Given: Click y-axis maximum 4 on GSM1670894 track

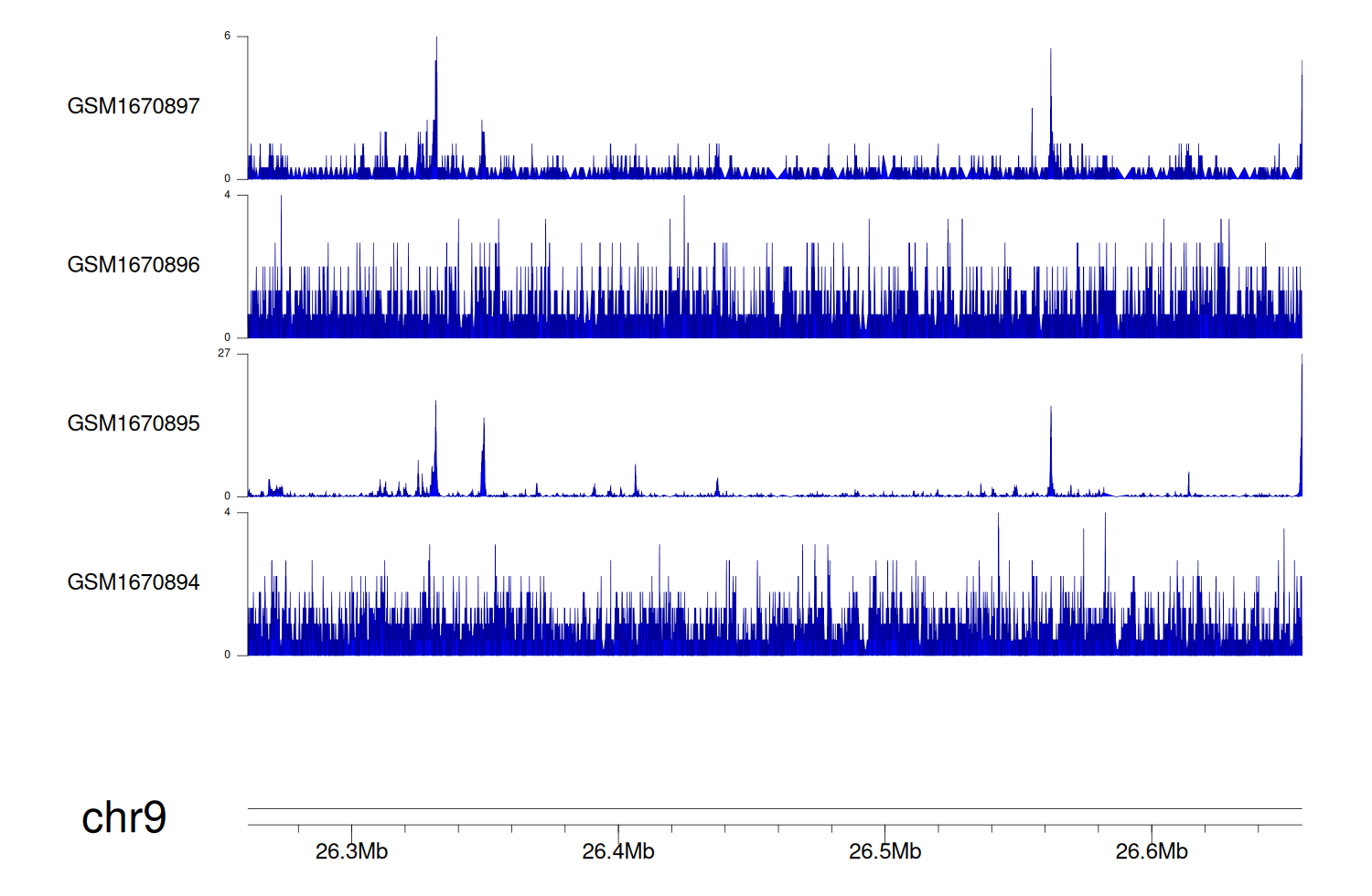Looking at the screenshot, I should 228,512.
